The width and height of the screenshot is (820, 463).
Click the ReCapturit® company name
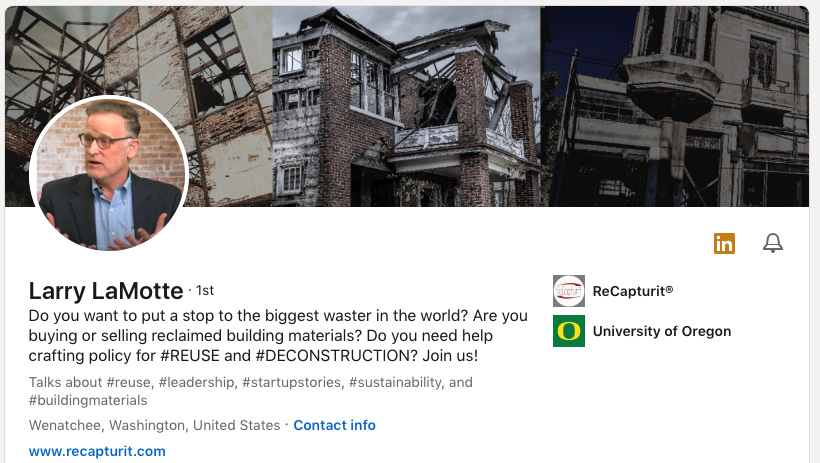(x=633, y=291)
